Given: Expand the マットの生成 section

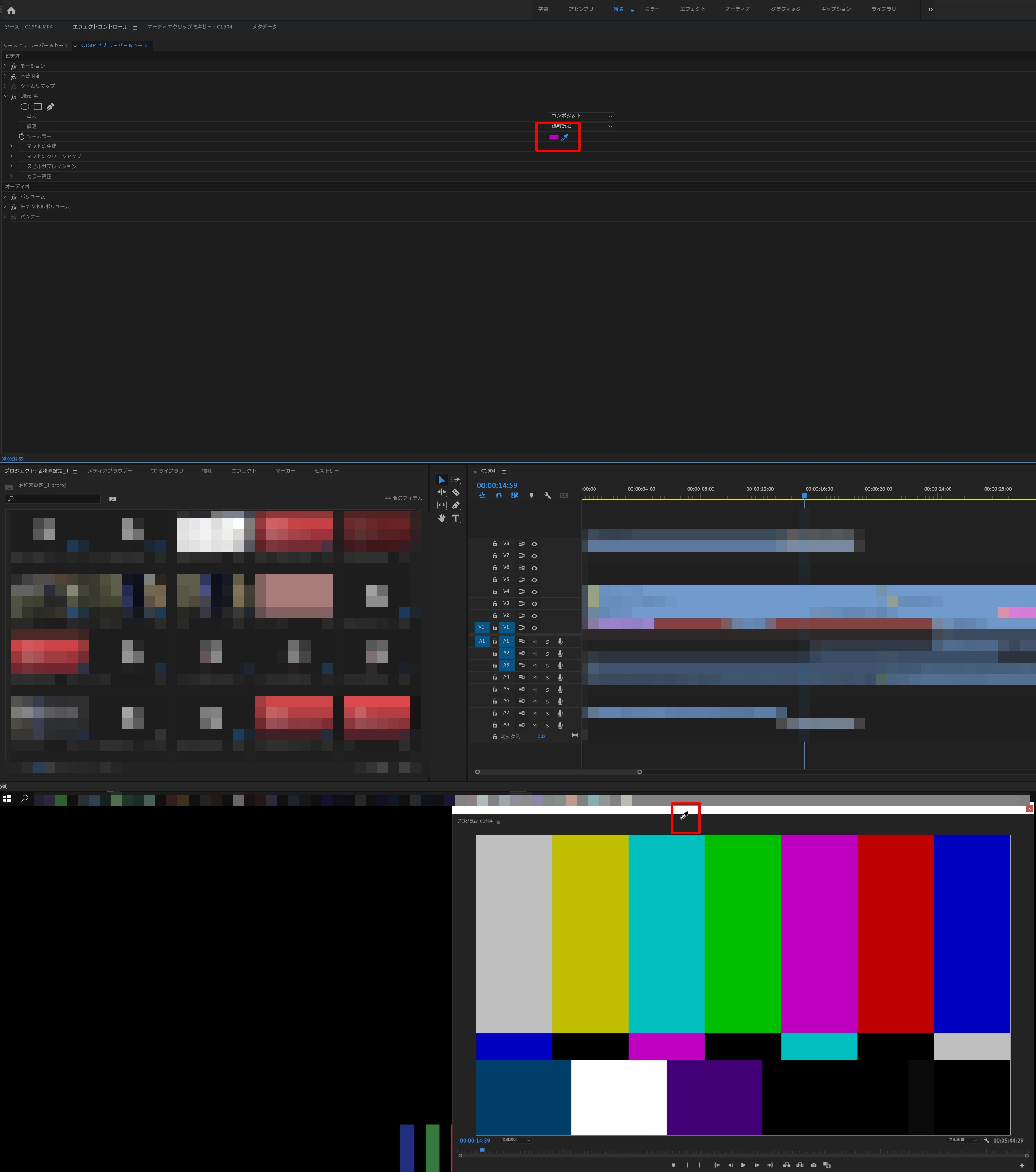Looking at the screenshot, I should coord(11,146).
